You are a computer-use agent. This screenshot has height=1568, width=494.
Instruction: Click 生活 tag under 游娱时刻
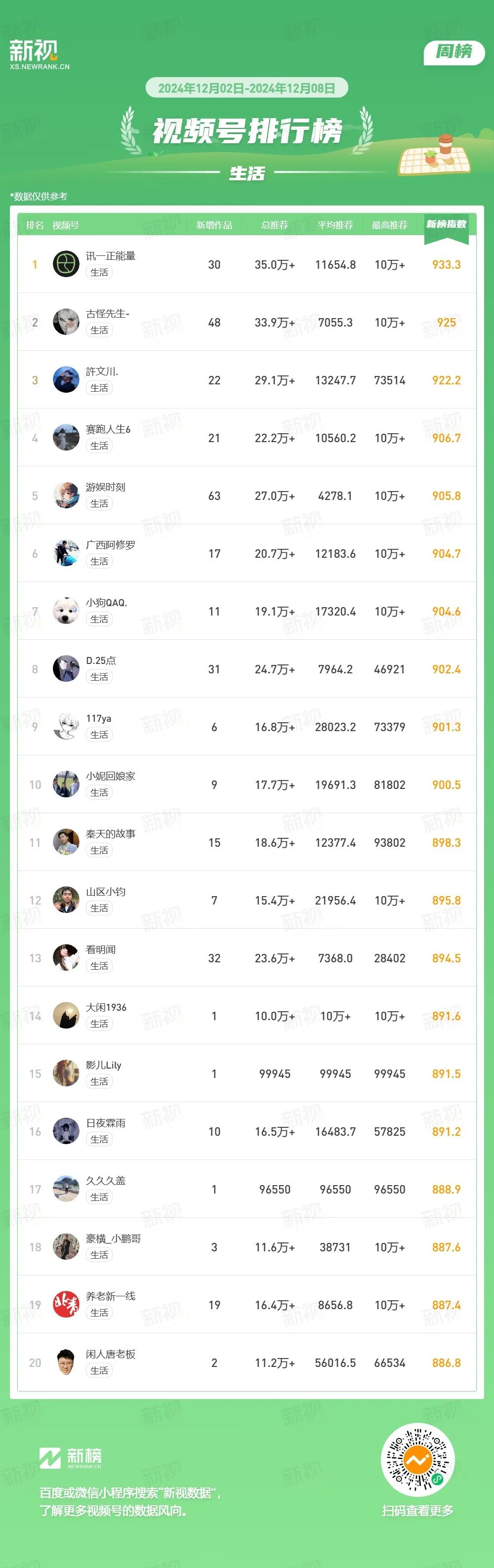coord(99,503)
